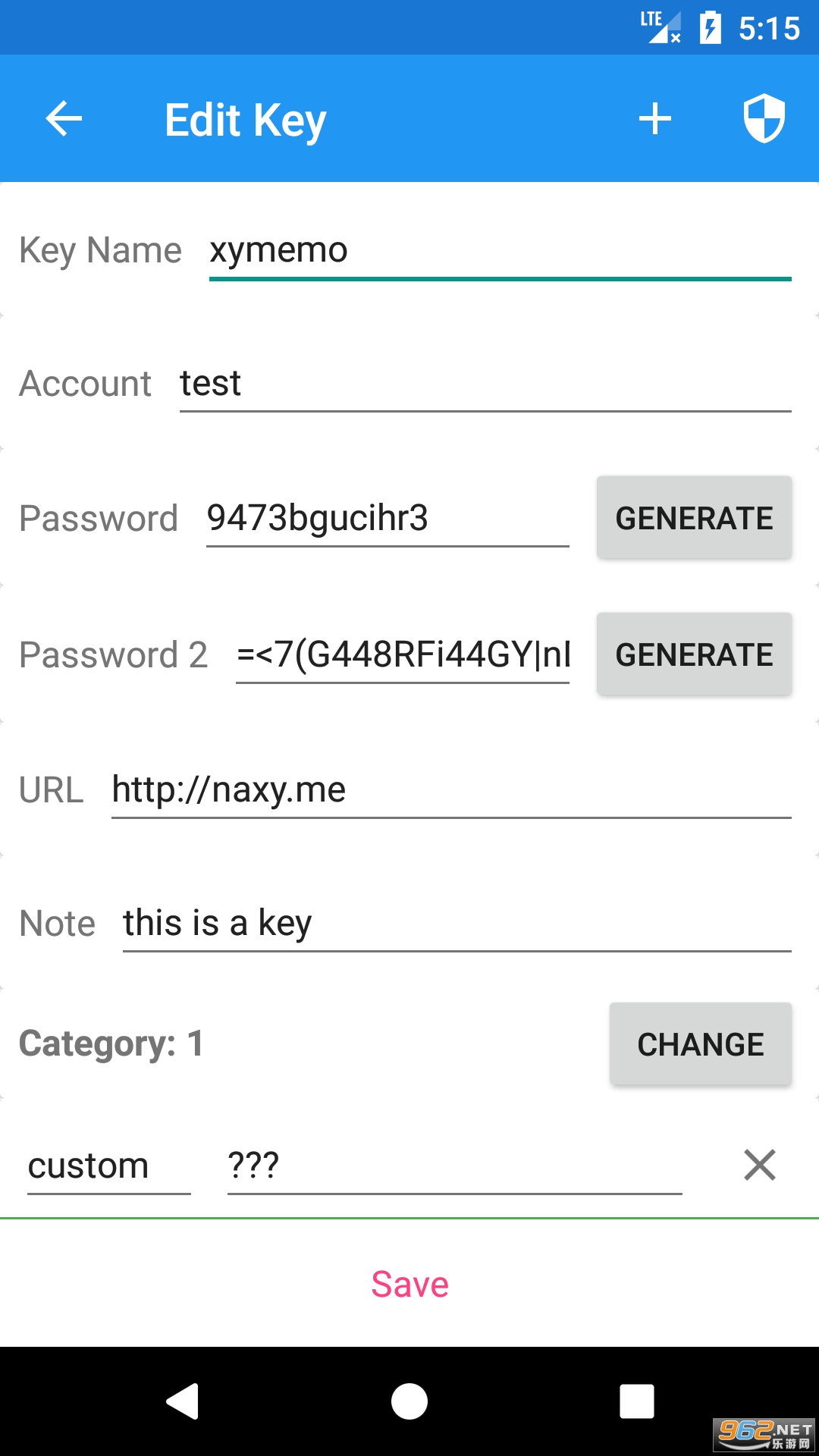Edit the URL field http://naxy.me
This screenshot has width=819, height=1456.
pyautogui.click(x=450, y=790)
